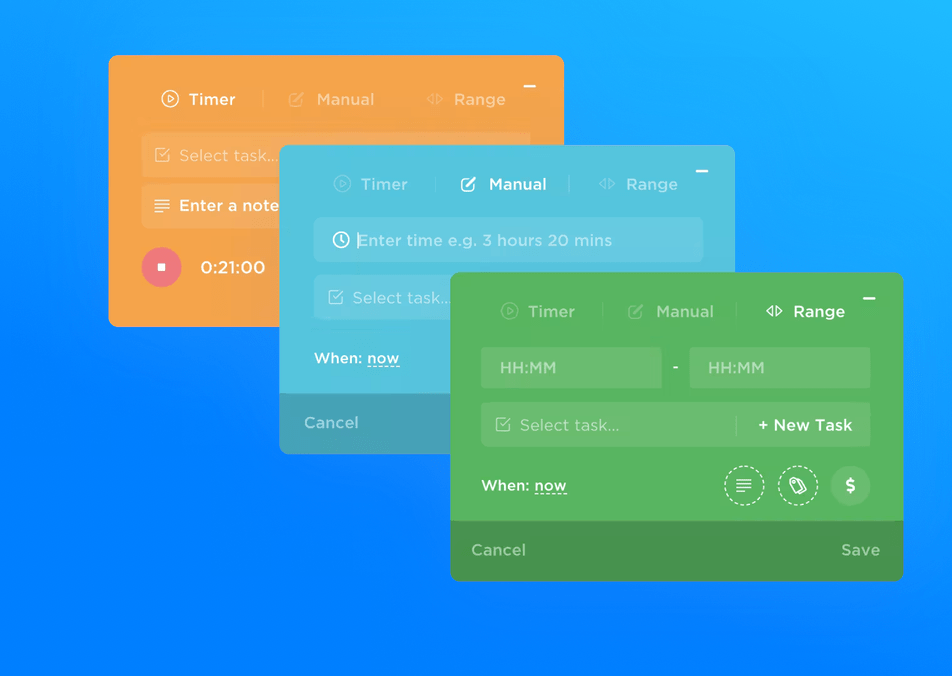This screenshot has width=952, height=676.
Task: Select Range tab in green panel
Action: (x=805, y=312)
